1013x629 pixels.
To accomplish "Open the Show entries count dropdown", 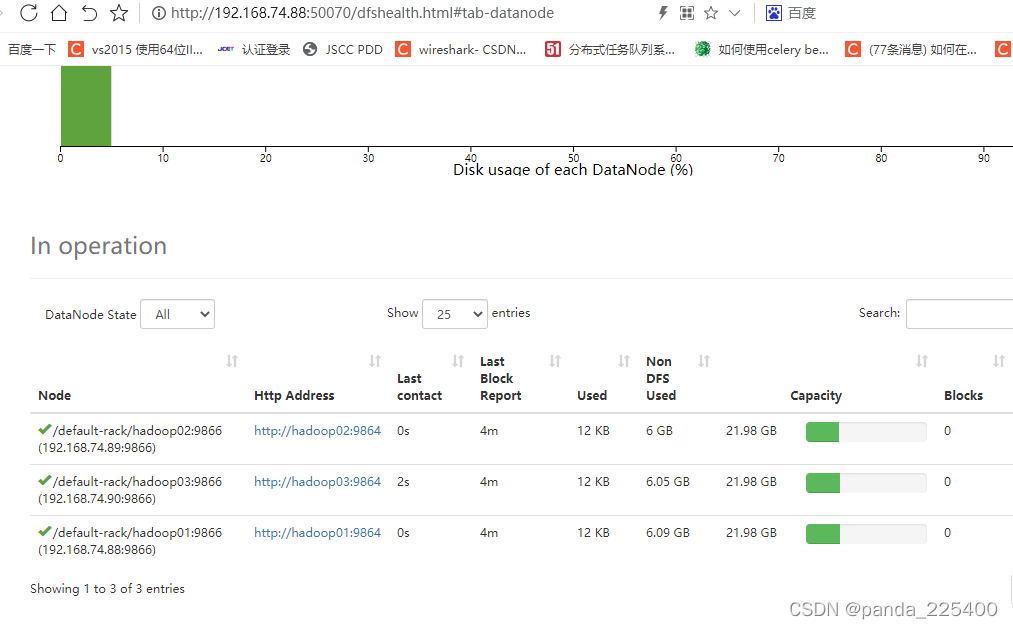I will click(x=455, y=314).
